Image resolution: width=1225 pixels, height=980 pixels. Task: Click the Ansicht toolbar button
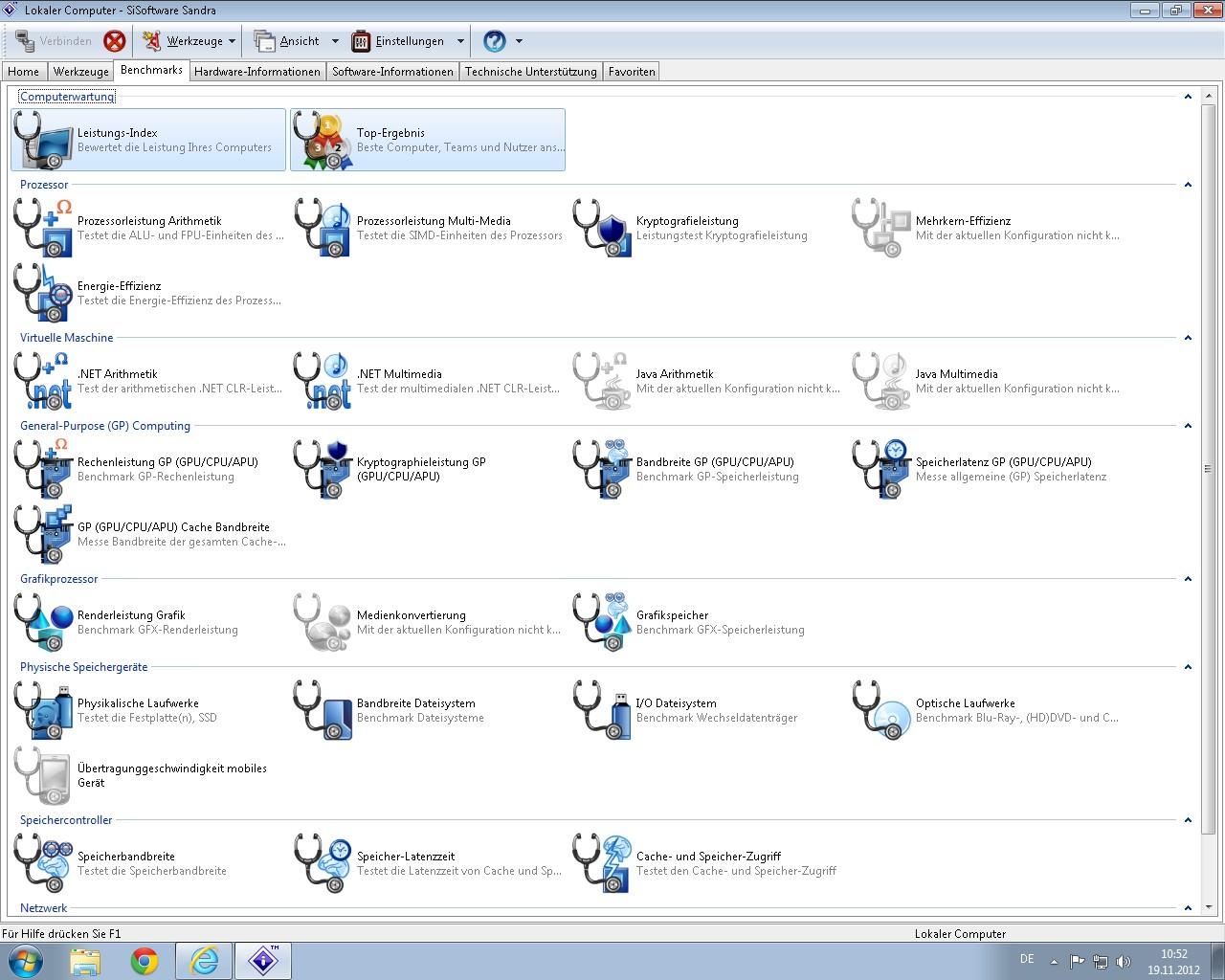point(288,41)
